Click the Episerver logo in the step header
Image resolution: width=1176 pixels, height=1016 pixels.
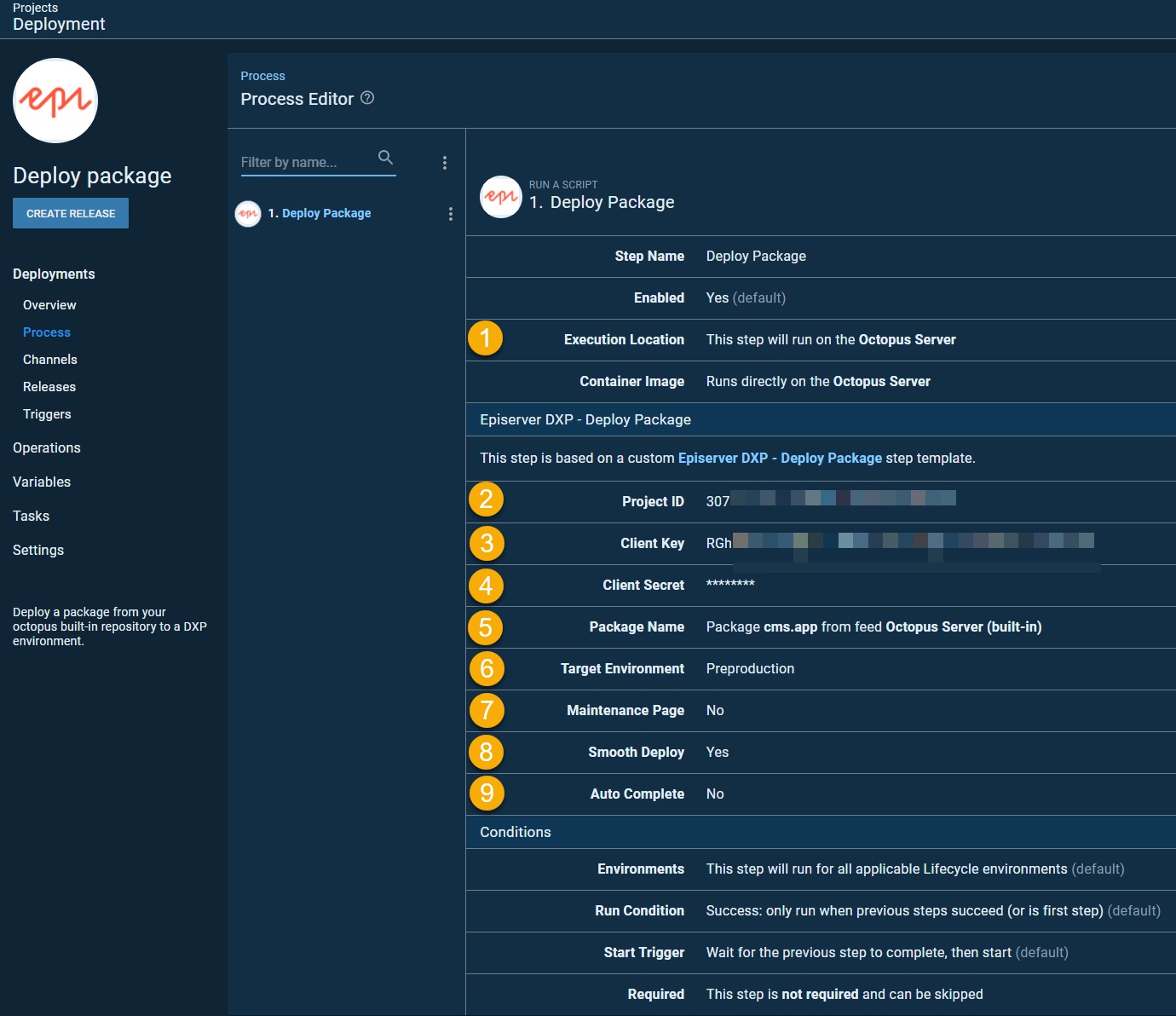tap(501, 197)
